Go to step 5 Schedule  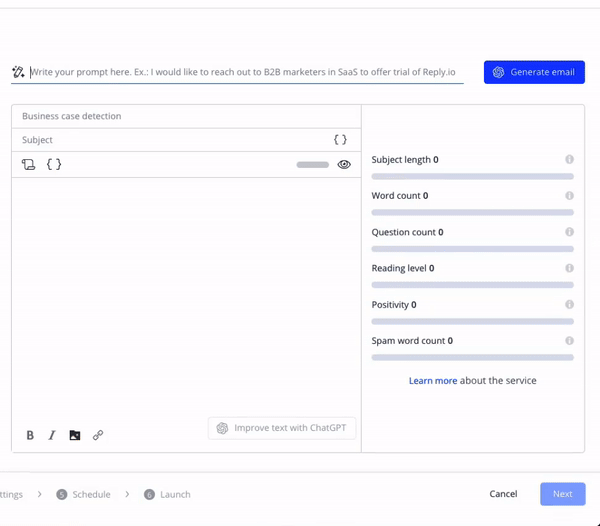pos(84,494)
